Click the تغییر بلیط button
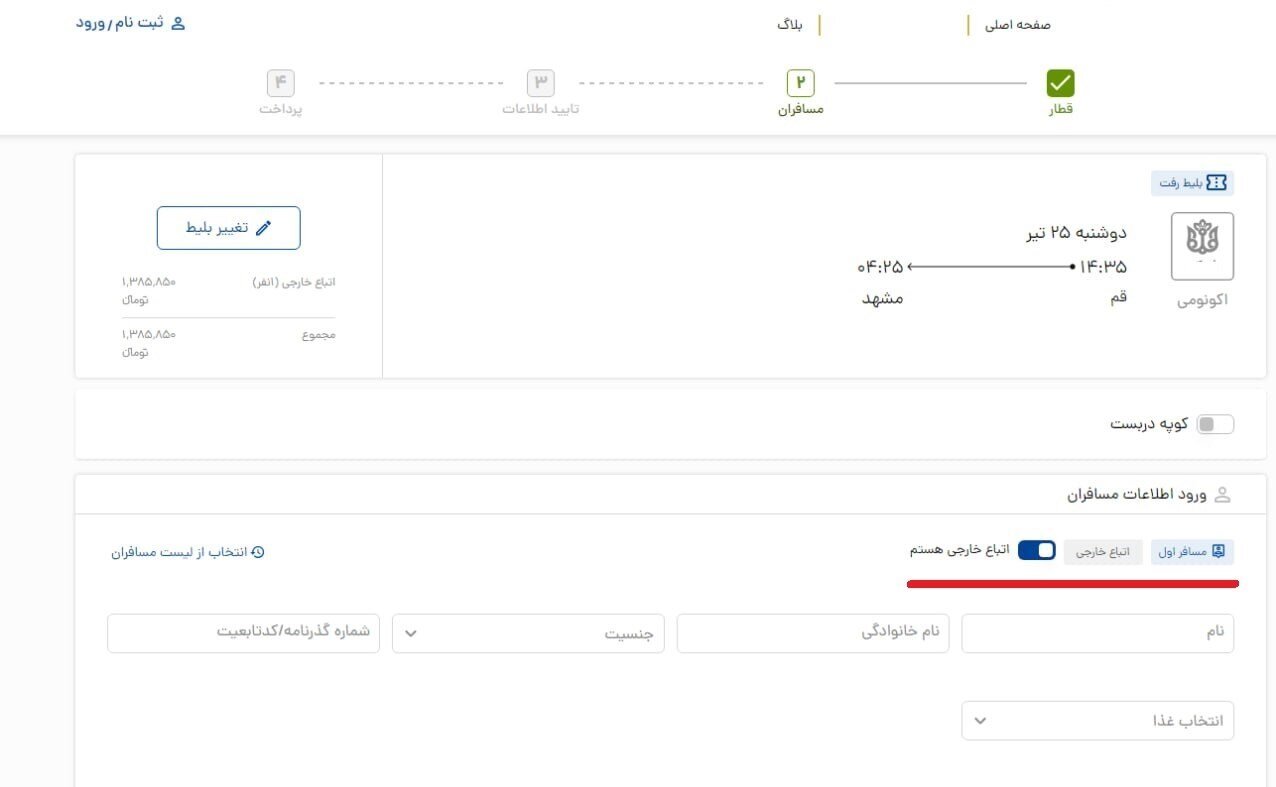 228,227
